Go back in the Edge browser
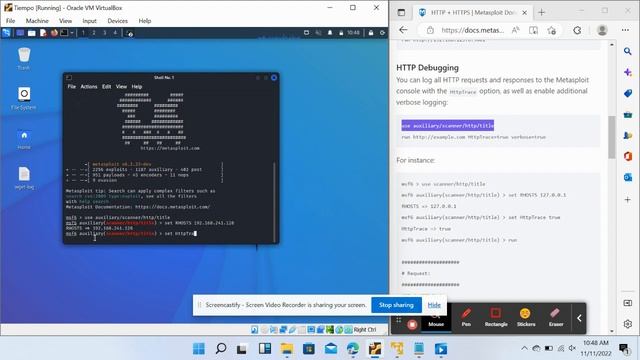Viewport: 640px width, 360px height. (403, 30)
